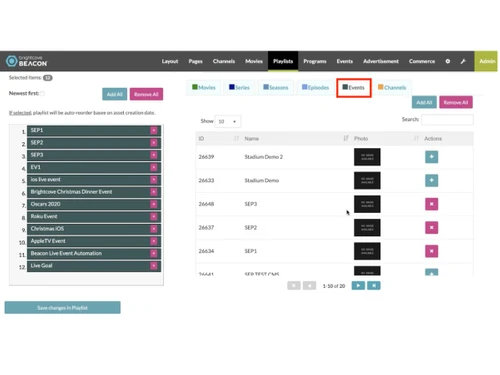Remove SEP2 using the table's pink button

[x=431, y=228]
